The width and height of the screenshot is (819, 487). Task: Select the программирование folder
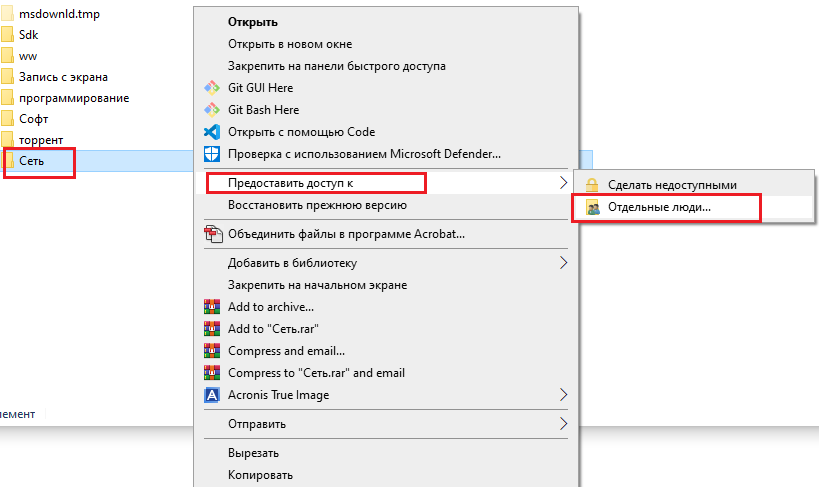point(74,98)
